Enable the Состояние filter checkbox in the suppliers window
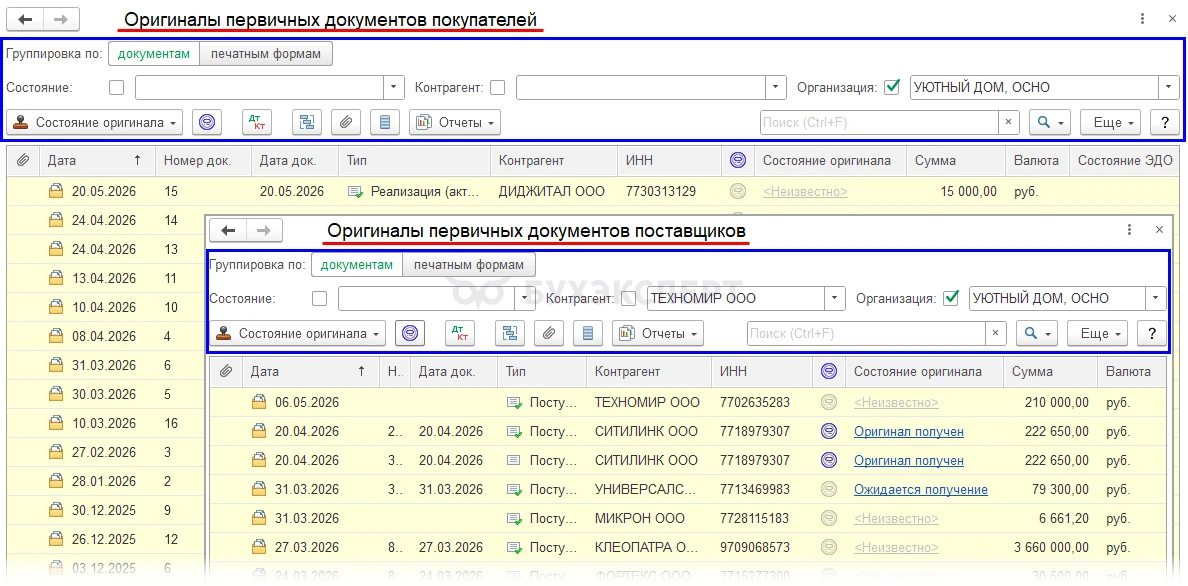 [320, 298]
